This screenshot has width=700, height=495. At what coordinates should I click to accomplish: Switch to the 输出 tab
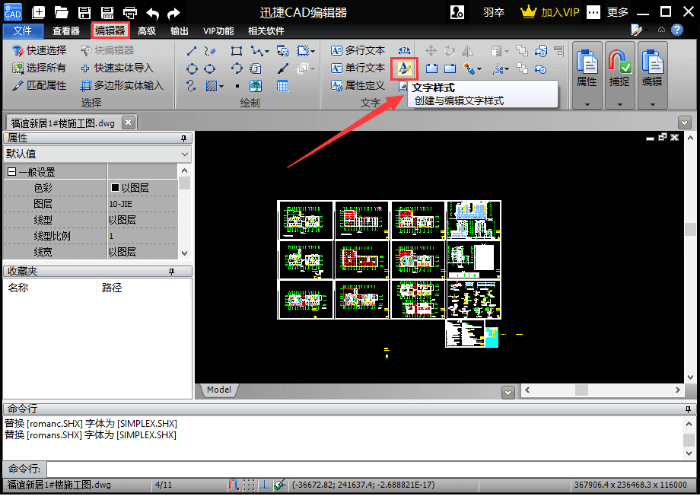pyautogui.click(x=179, y=31)
